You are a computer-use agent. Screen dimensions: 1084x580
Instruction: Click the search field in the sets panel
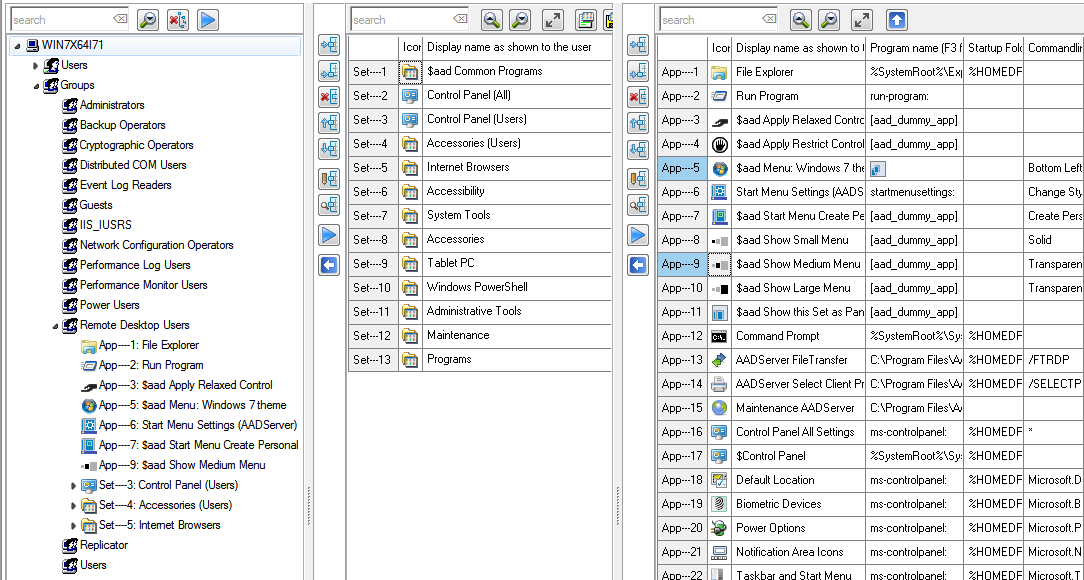coord(398,19)
